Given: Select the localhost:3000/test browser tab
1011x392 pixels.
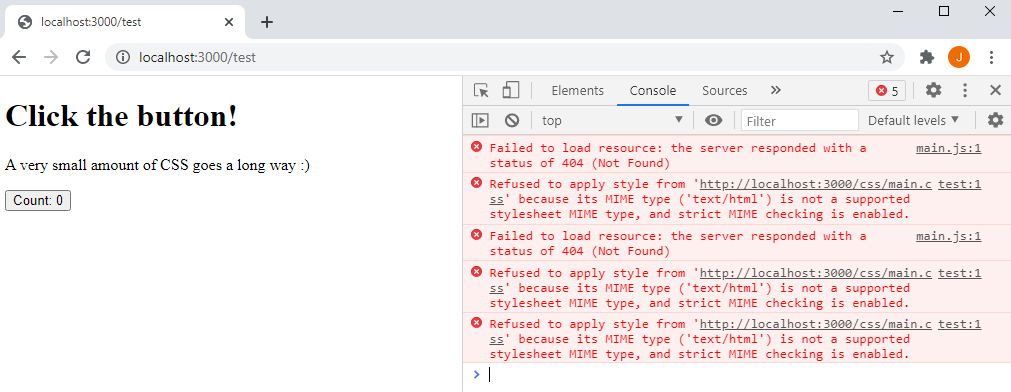Looking at the screenshot, I should coord(125,22).
